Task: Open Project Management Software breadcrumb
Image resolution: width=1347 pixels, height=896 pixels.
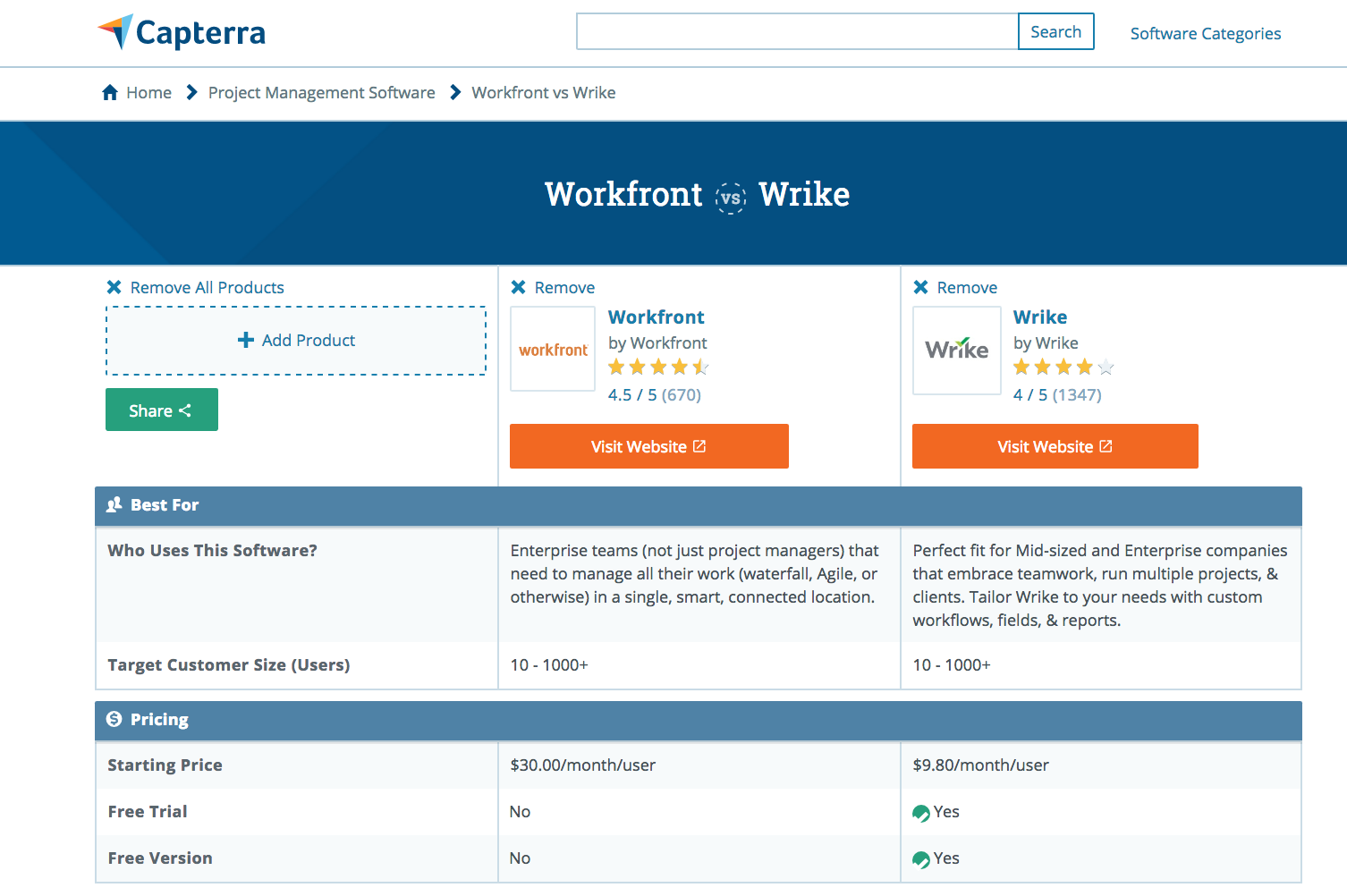Action: pyautogui.click(x=322, y=92)
